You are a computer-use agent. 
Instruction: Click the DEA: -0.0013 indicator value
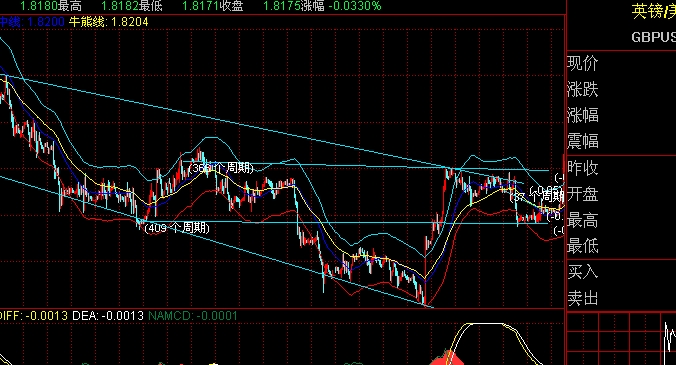(108, 316)
